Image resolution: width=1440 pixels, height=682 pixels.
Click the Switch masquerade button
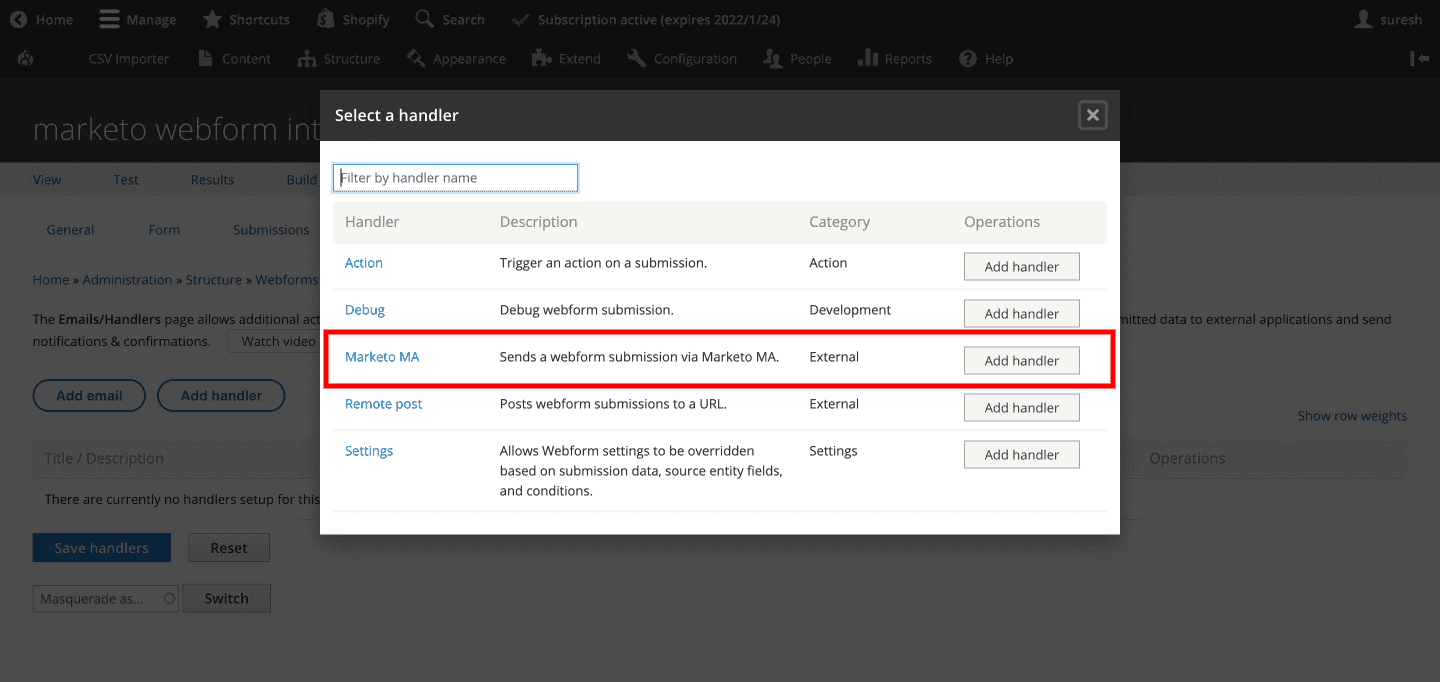coord(226,599)
